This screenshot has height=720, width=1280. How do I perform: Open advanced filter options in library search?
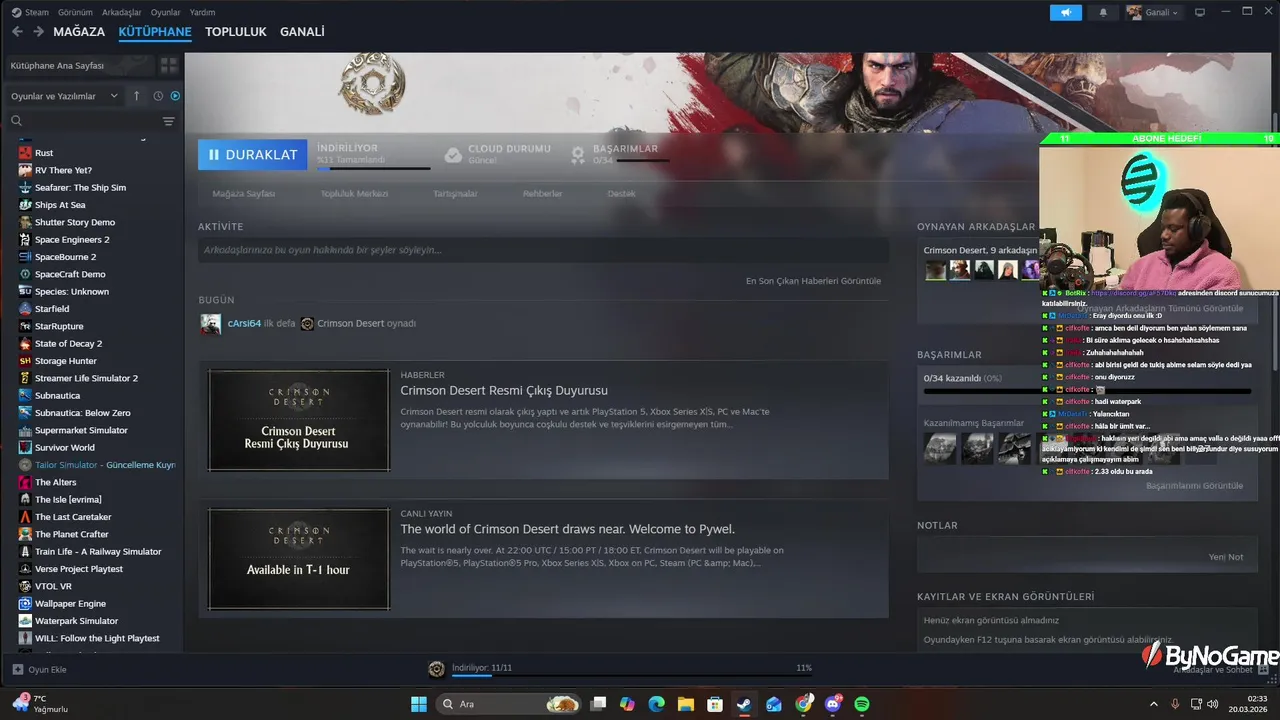tap(168, 121)
